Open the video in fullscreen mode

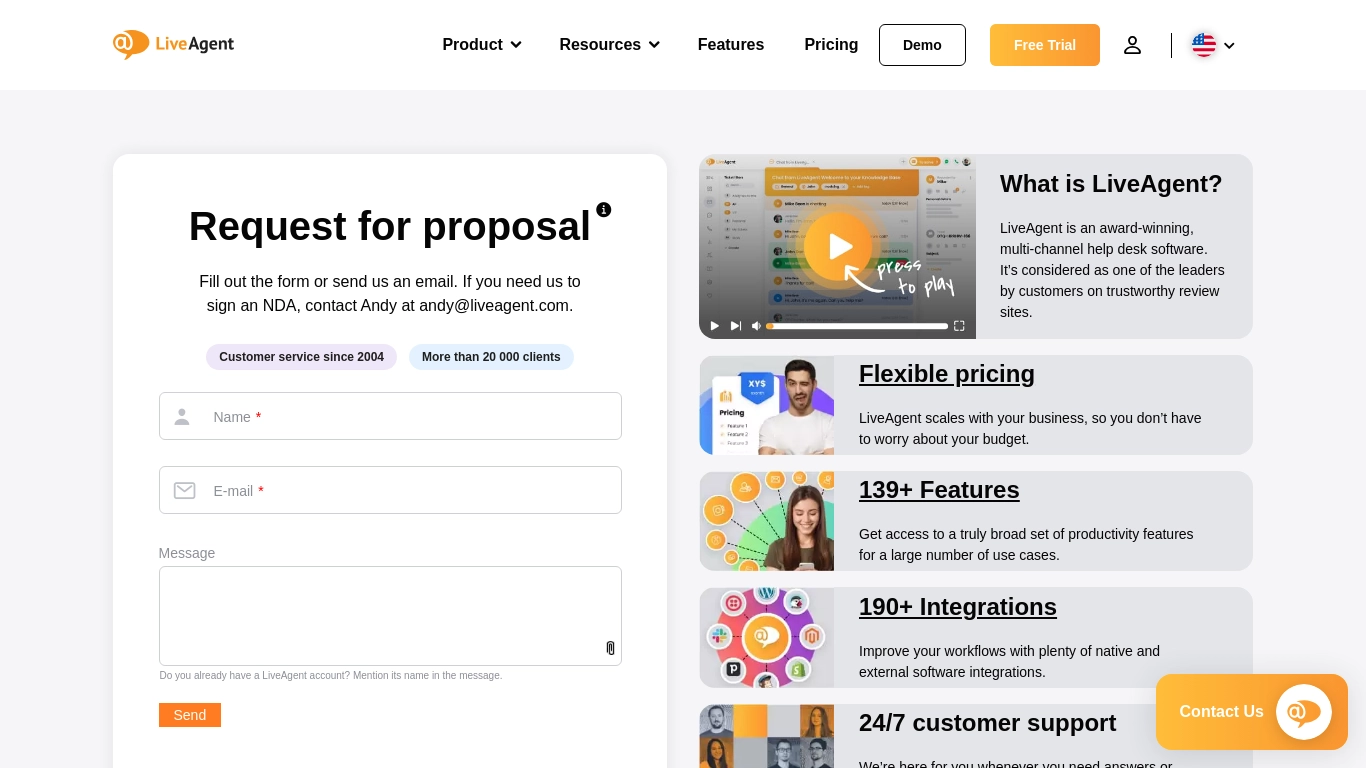958,325
